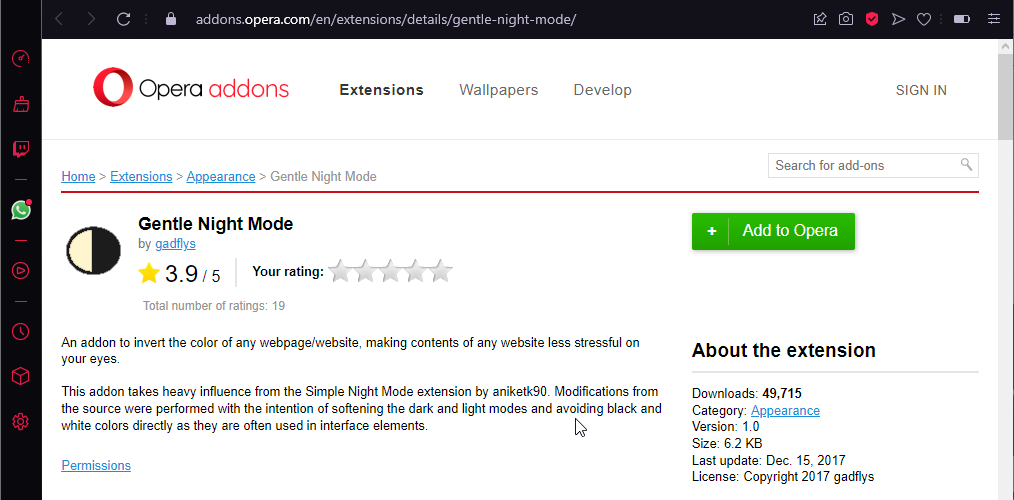Reload the current page
The height and width of the screenshot is (500, 1014).
124,19
